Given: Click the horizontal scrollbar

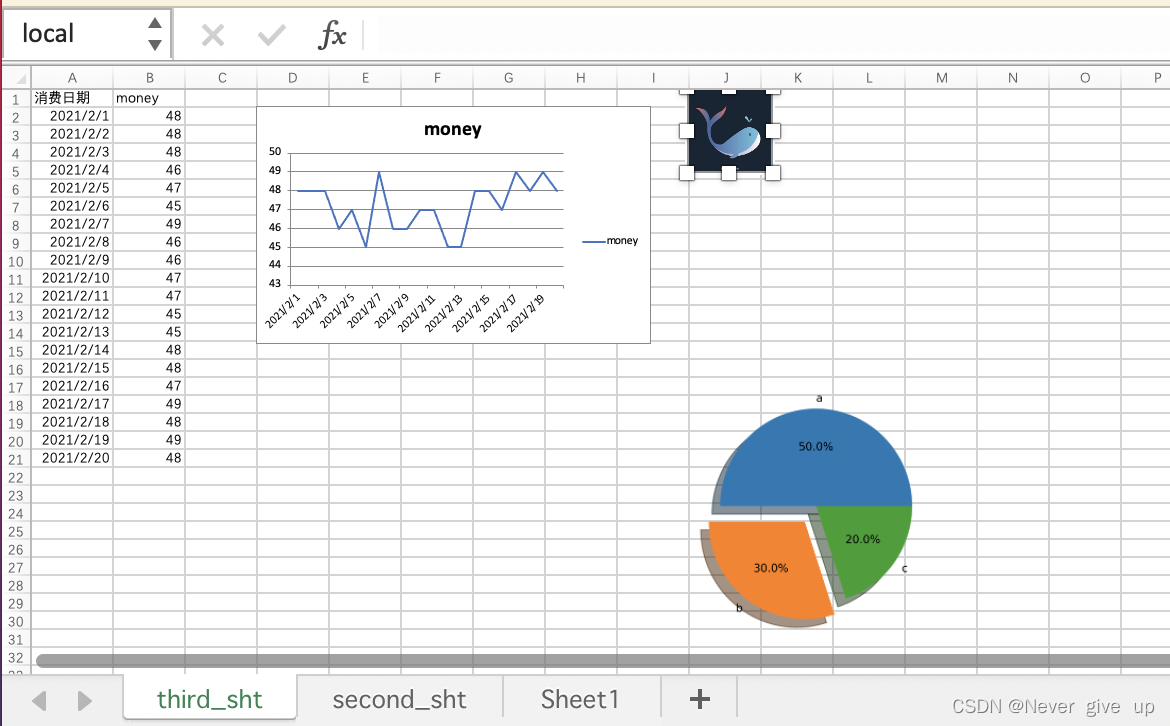Looking at the screenshot, I should pyautogui.click(x=603, y=660).
